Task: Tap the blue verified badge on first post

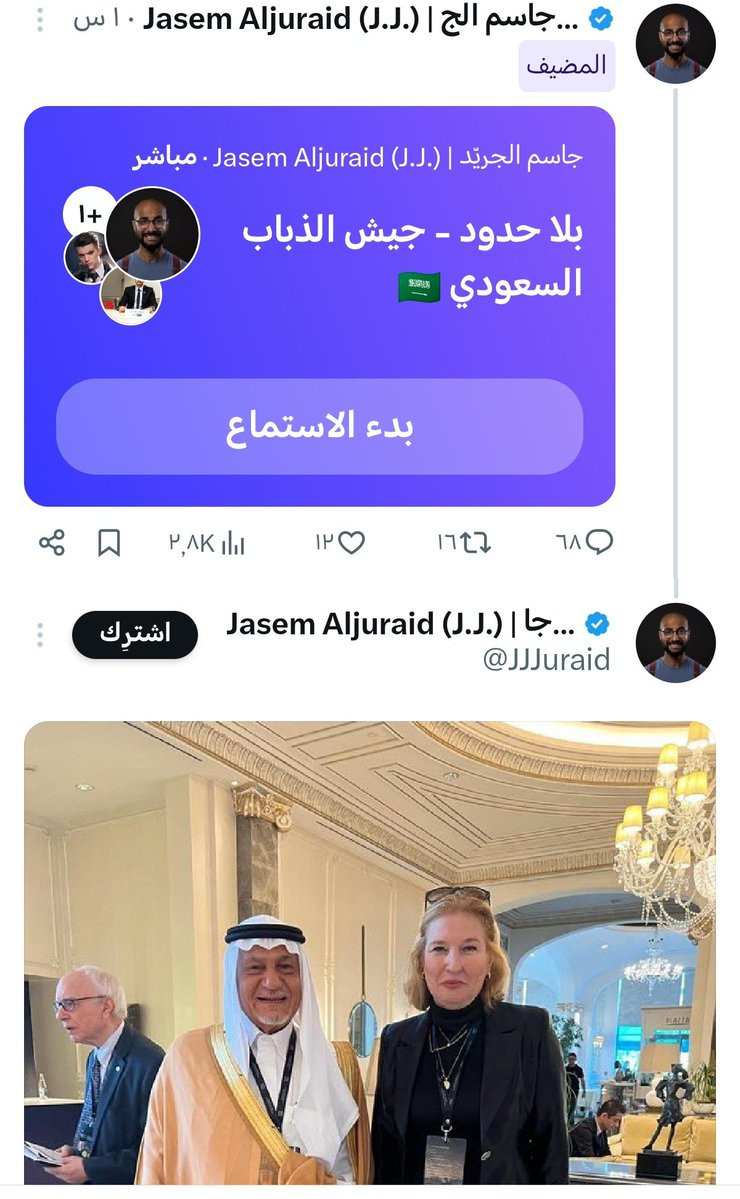Action: pos(601,19)
